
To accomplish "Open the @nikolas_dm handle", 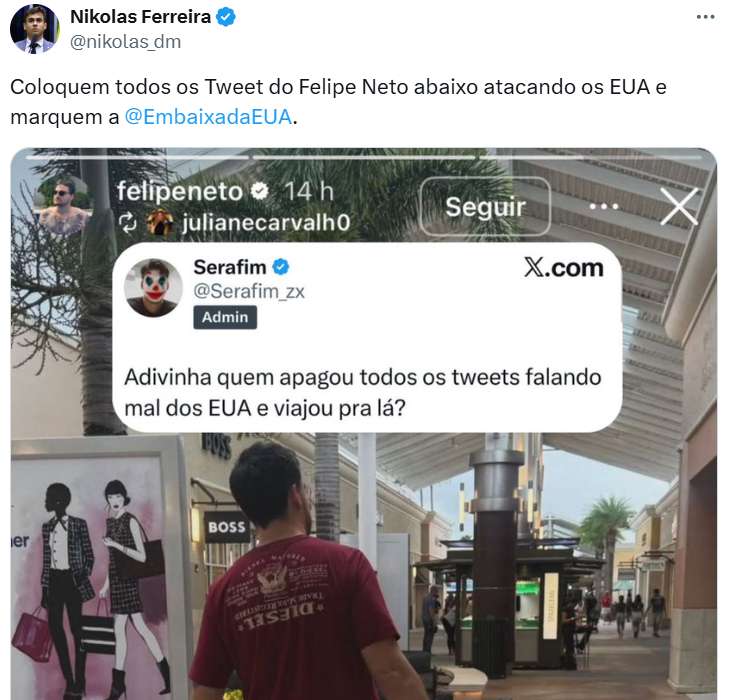I will point(125,42).
